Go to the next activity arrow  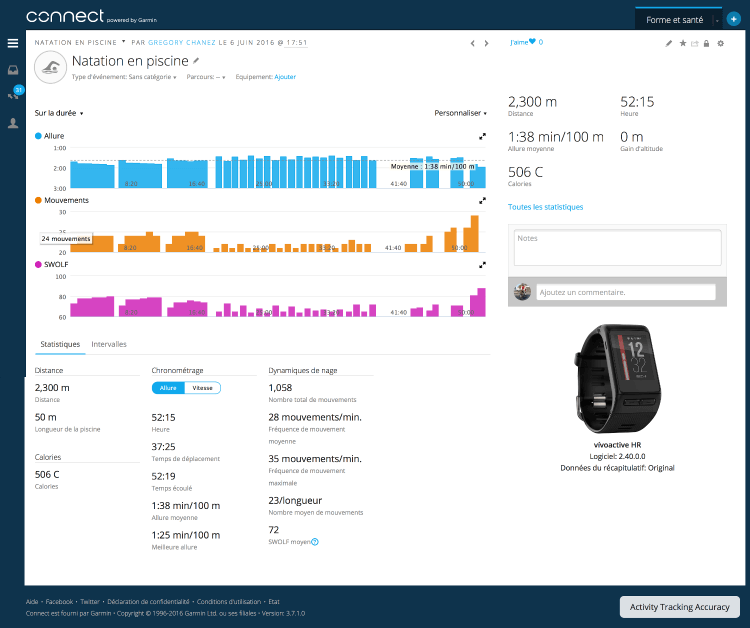(x=486, y=43)
